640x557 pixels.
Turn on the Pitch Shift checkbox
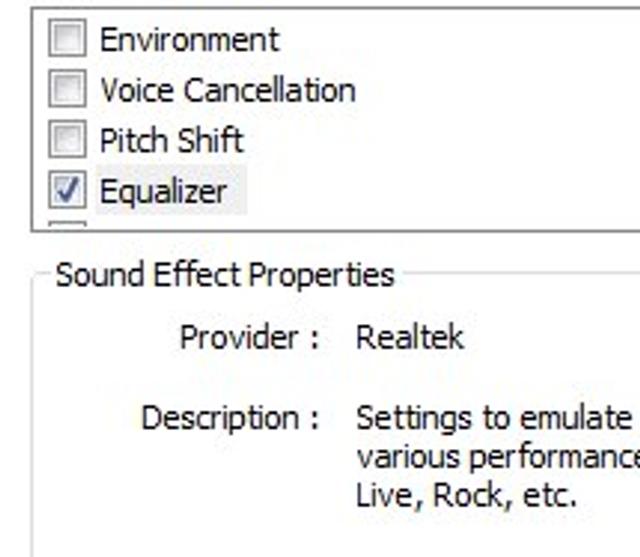[x=67, y=140]
